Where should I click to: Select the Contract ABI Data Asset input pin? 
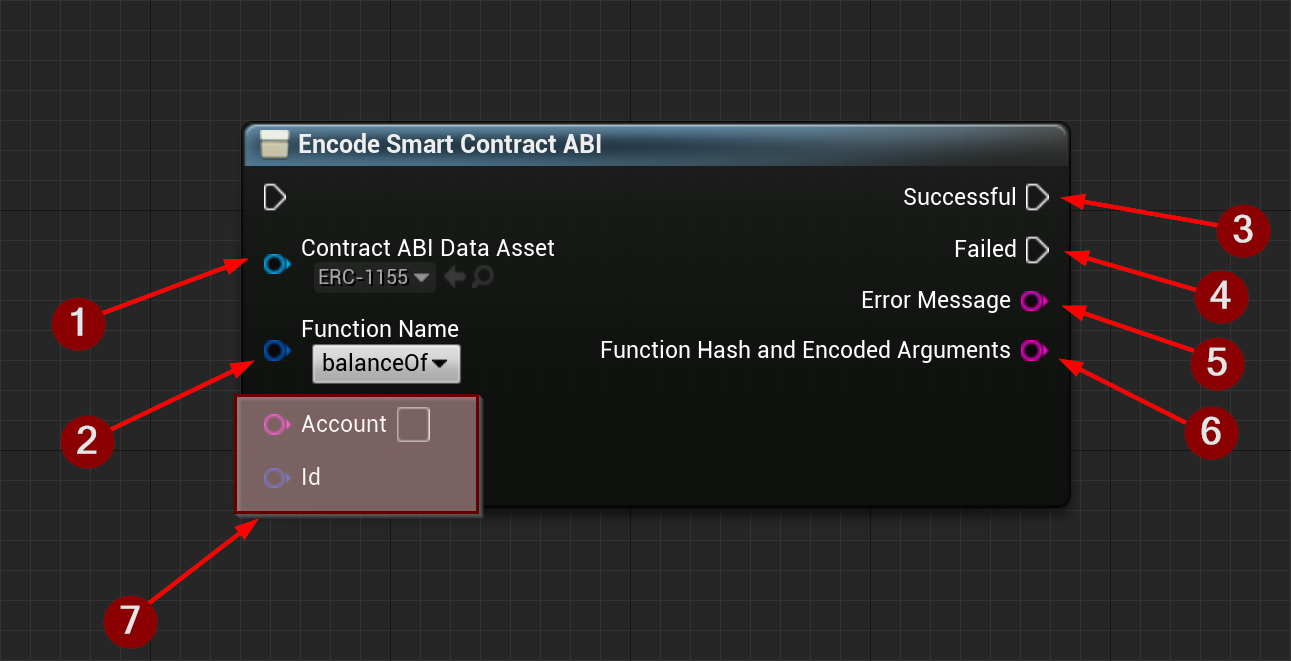(x=276, y=264)
